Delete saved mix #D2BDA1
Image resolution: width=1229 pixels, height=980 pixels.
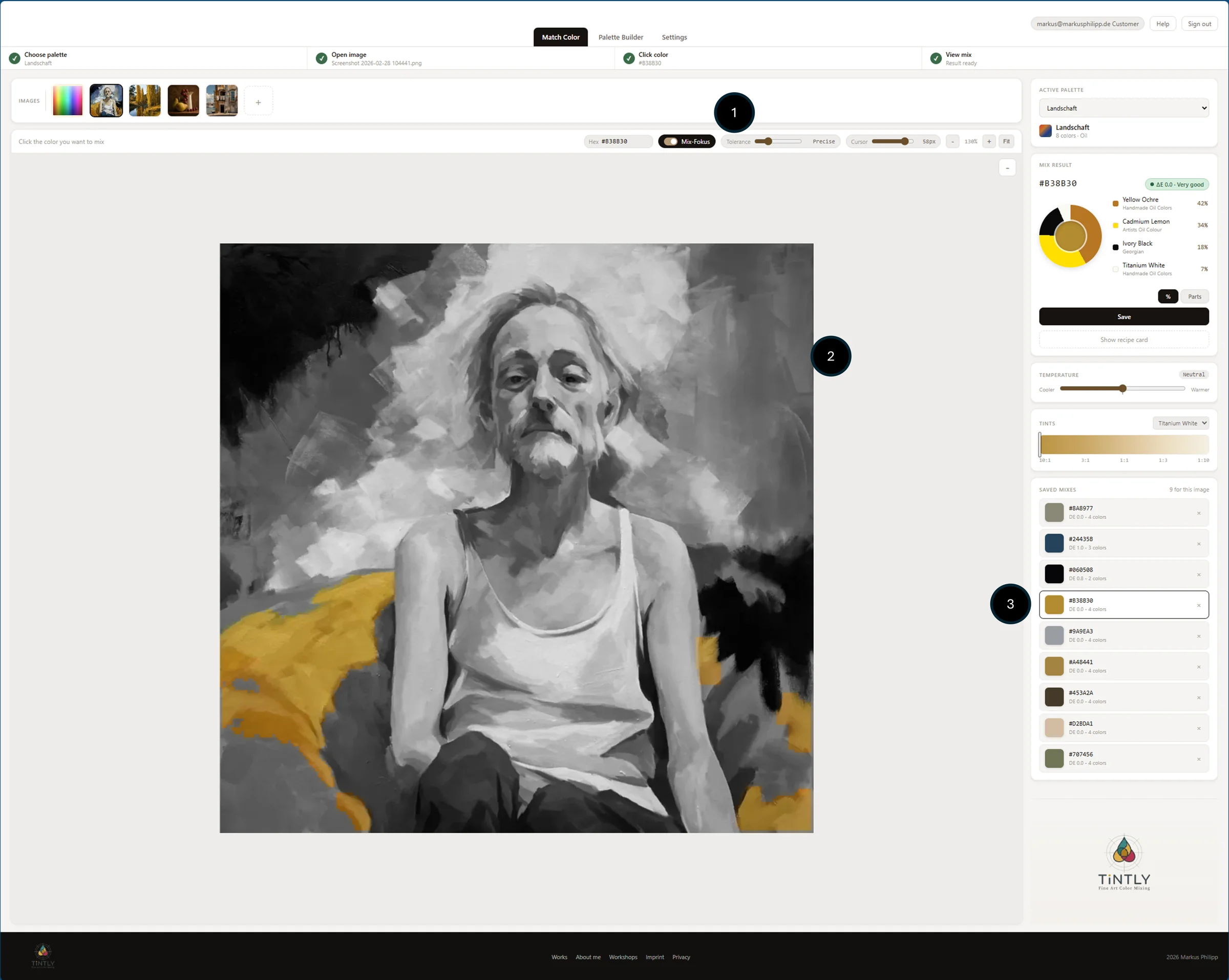1199,729
